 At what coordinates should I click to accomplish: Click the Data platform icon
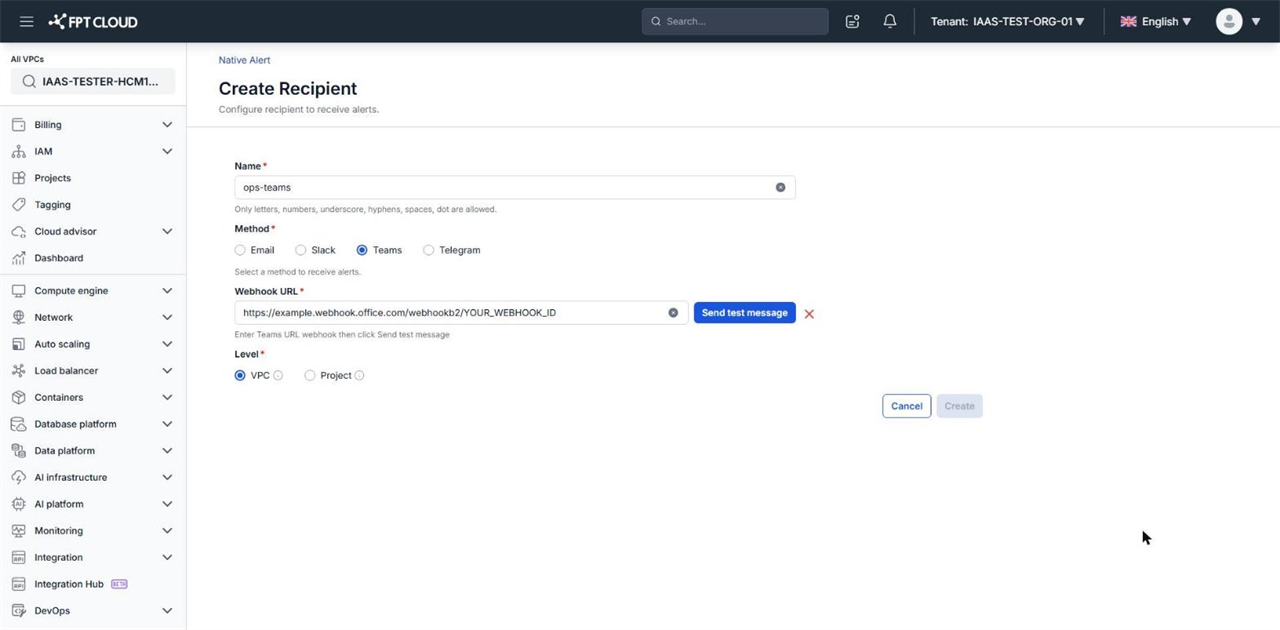pos(18,451)
